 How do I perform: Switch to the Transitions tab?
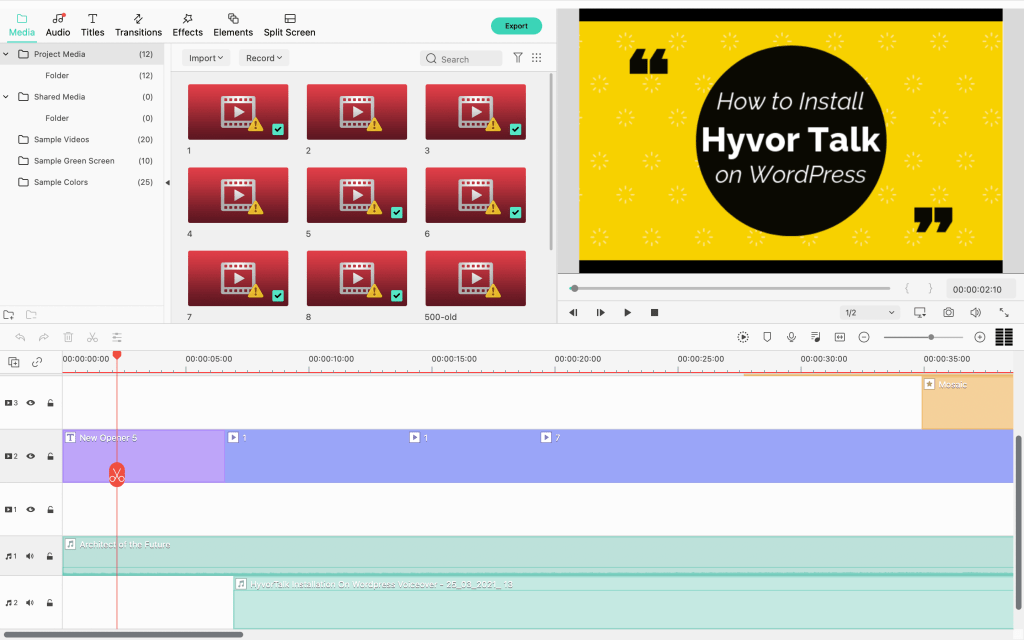point(138,25)
